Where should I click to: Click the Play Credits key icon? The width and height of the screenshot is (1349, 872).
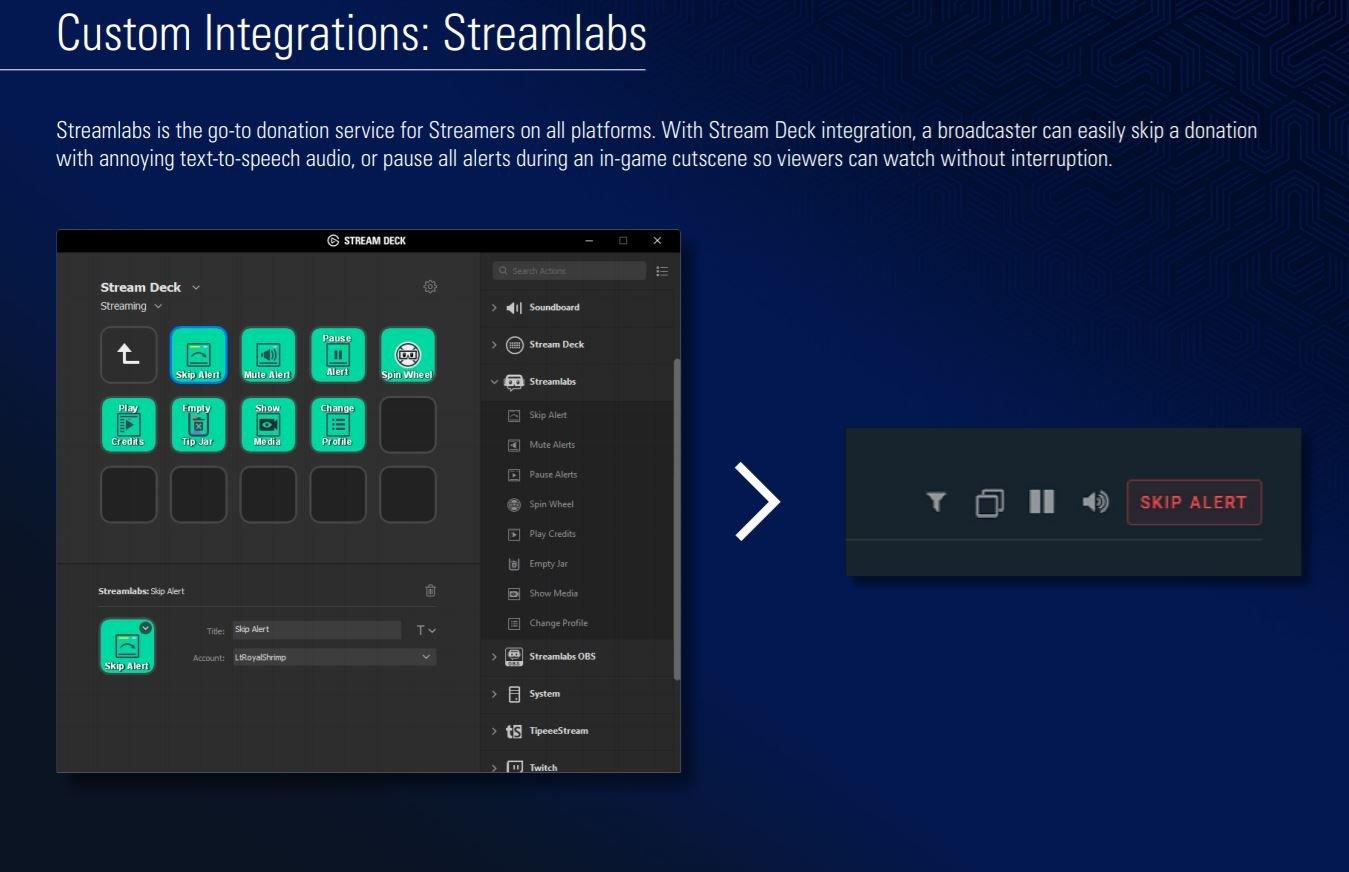pyautogui.click(x=128, y=424)
